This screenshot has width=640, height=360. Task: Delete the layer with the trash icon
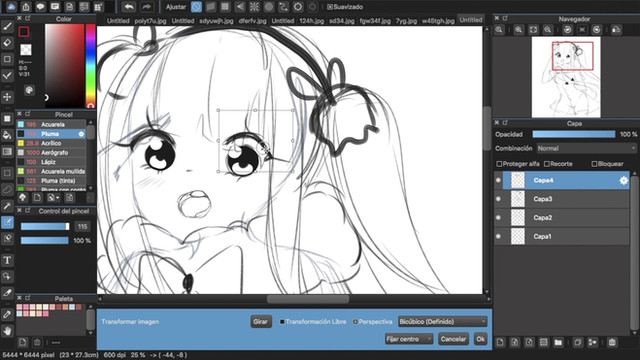(x=612, y=342)
